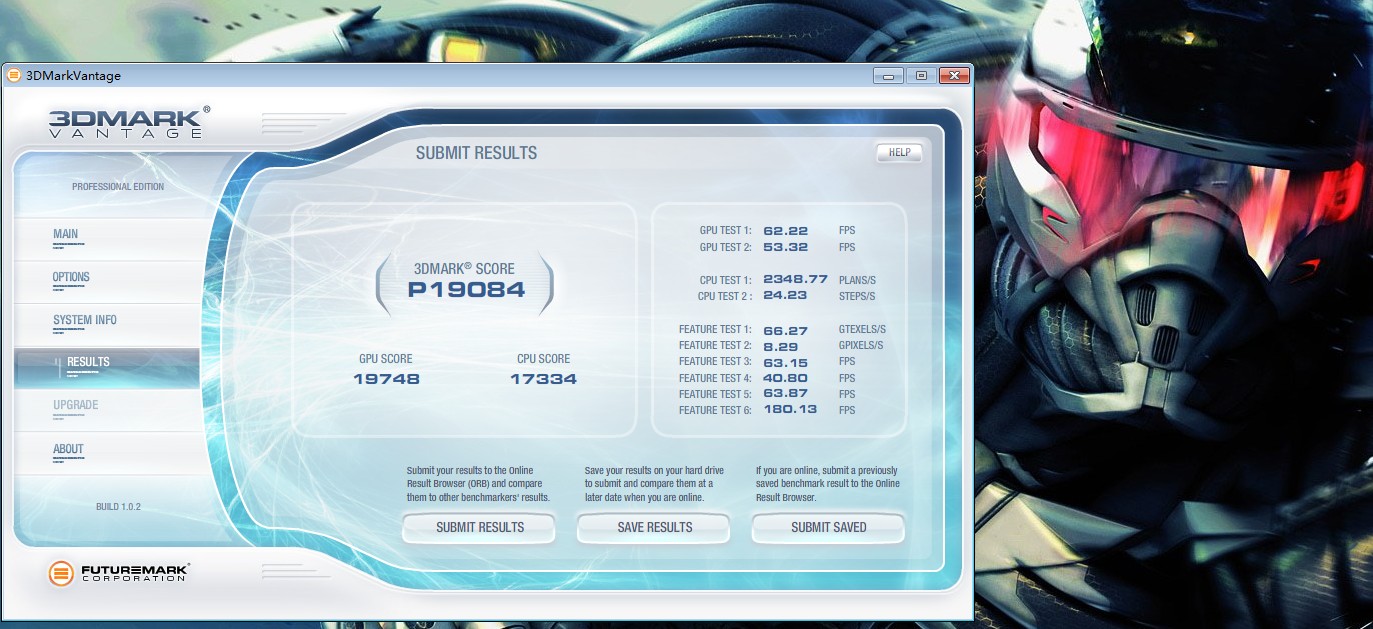Click the SAVE RESULTS button

[x=655, y=528]
